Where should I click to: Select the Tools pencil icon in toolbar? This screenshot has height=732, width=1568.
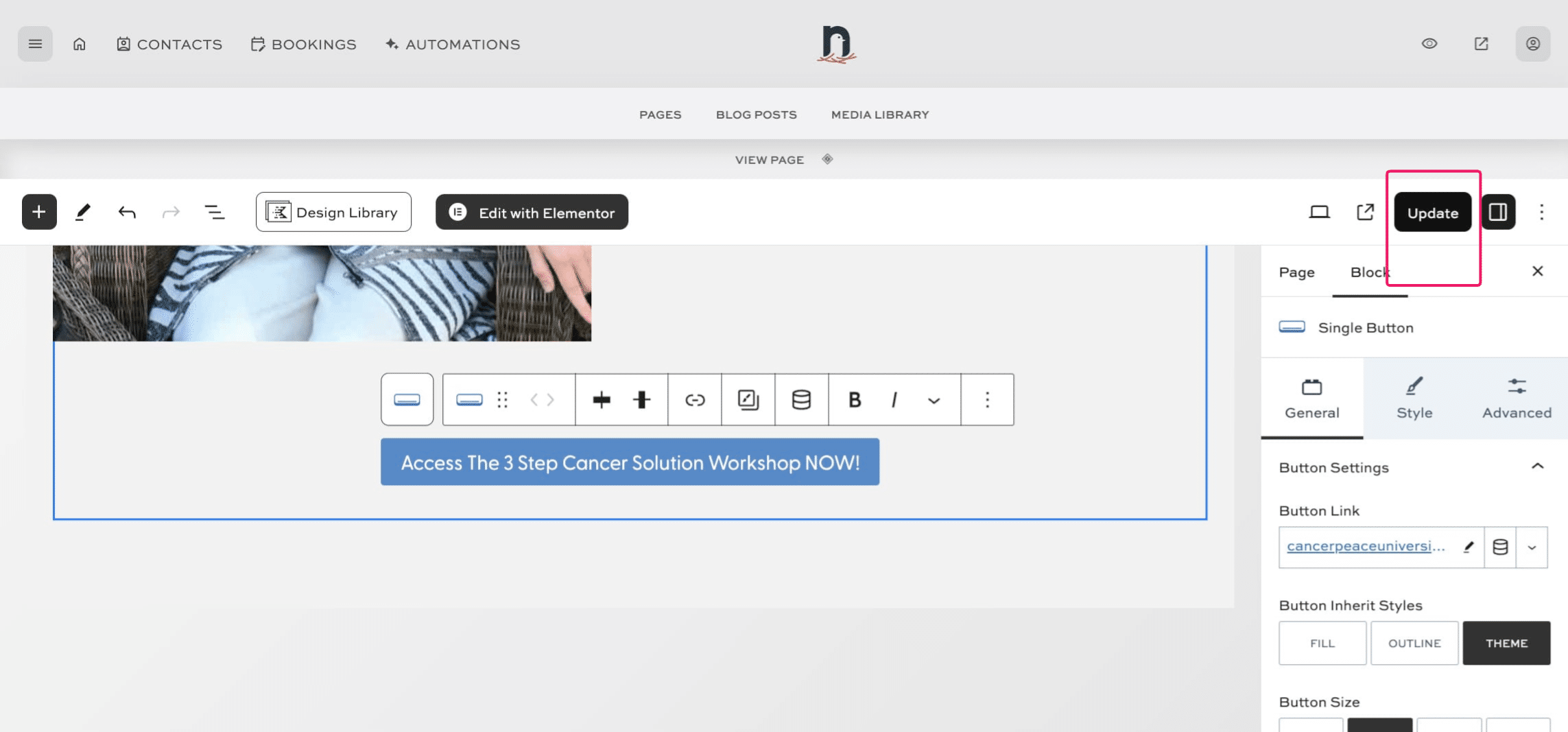(83, 211)
